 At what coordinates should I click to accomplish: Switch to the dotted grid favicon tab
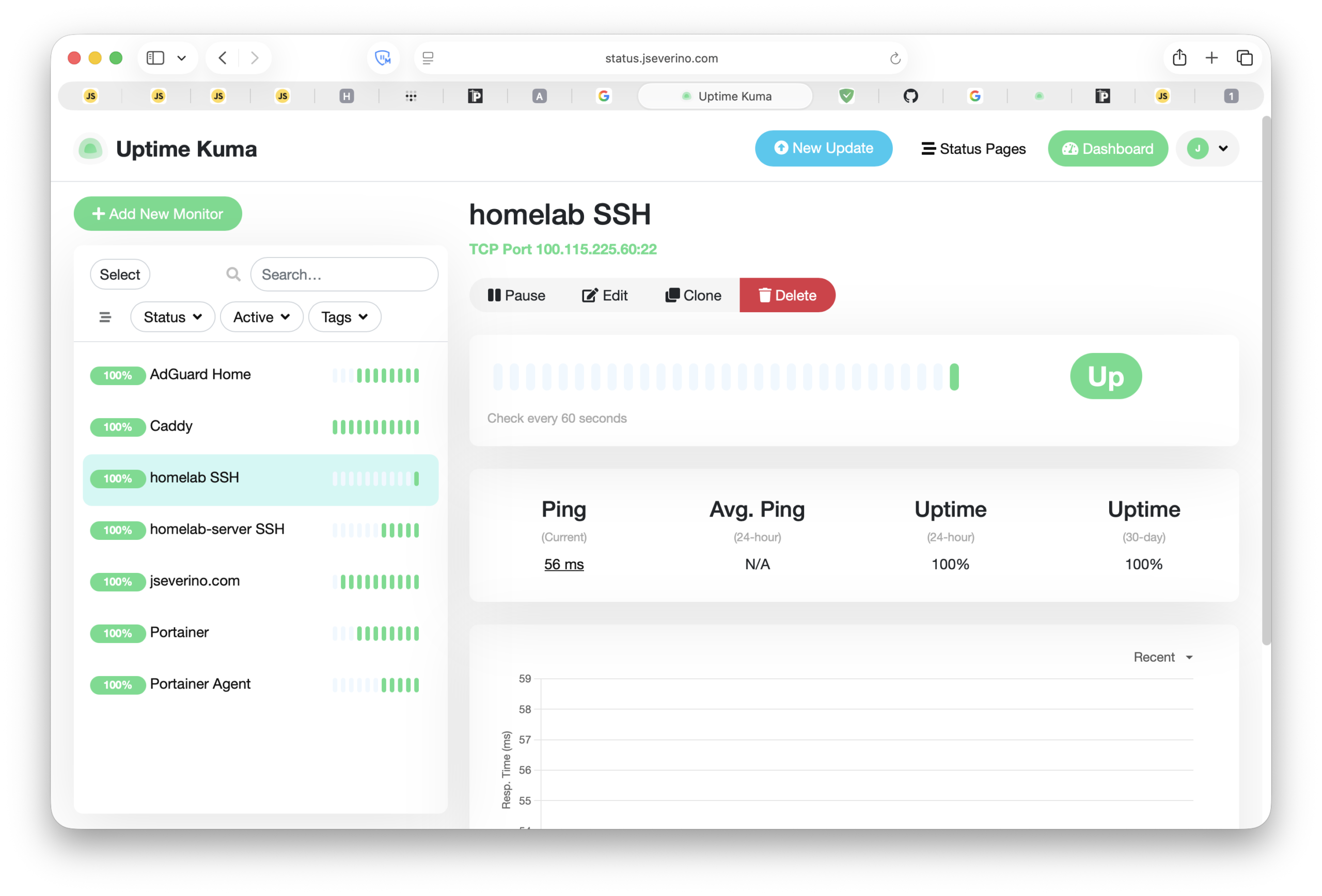point(411,96)
